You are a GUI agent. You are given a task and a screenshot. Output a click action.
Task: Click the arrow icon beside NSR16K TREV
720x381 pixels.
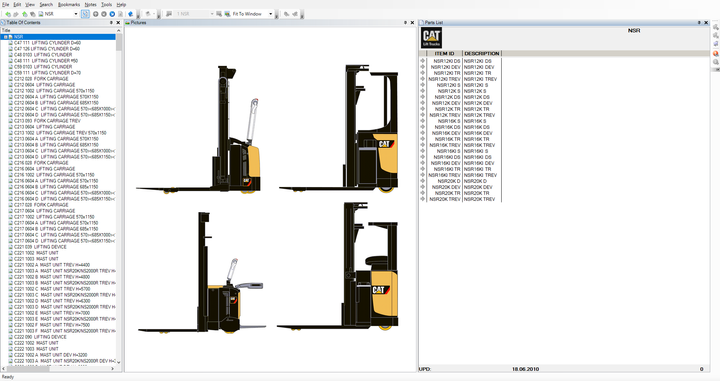422,145
